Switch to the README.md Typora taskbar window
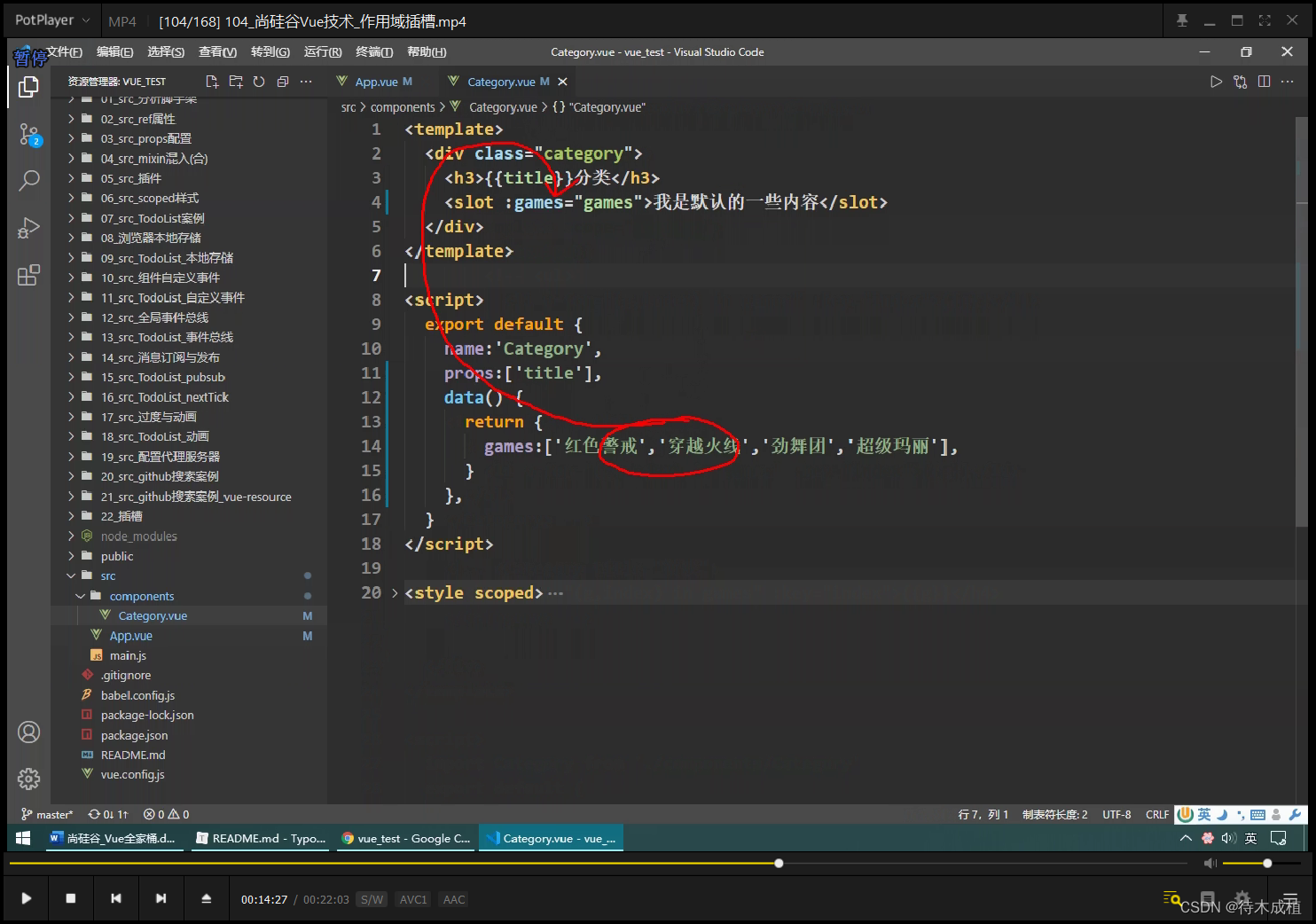Viewport: 1316px width, 924px height. click(x=259, y=838)
